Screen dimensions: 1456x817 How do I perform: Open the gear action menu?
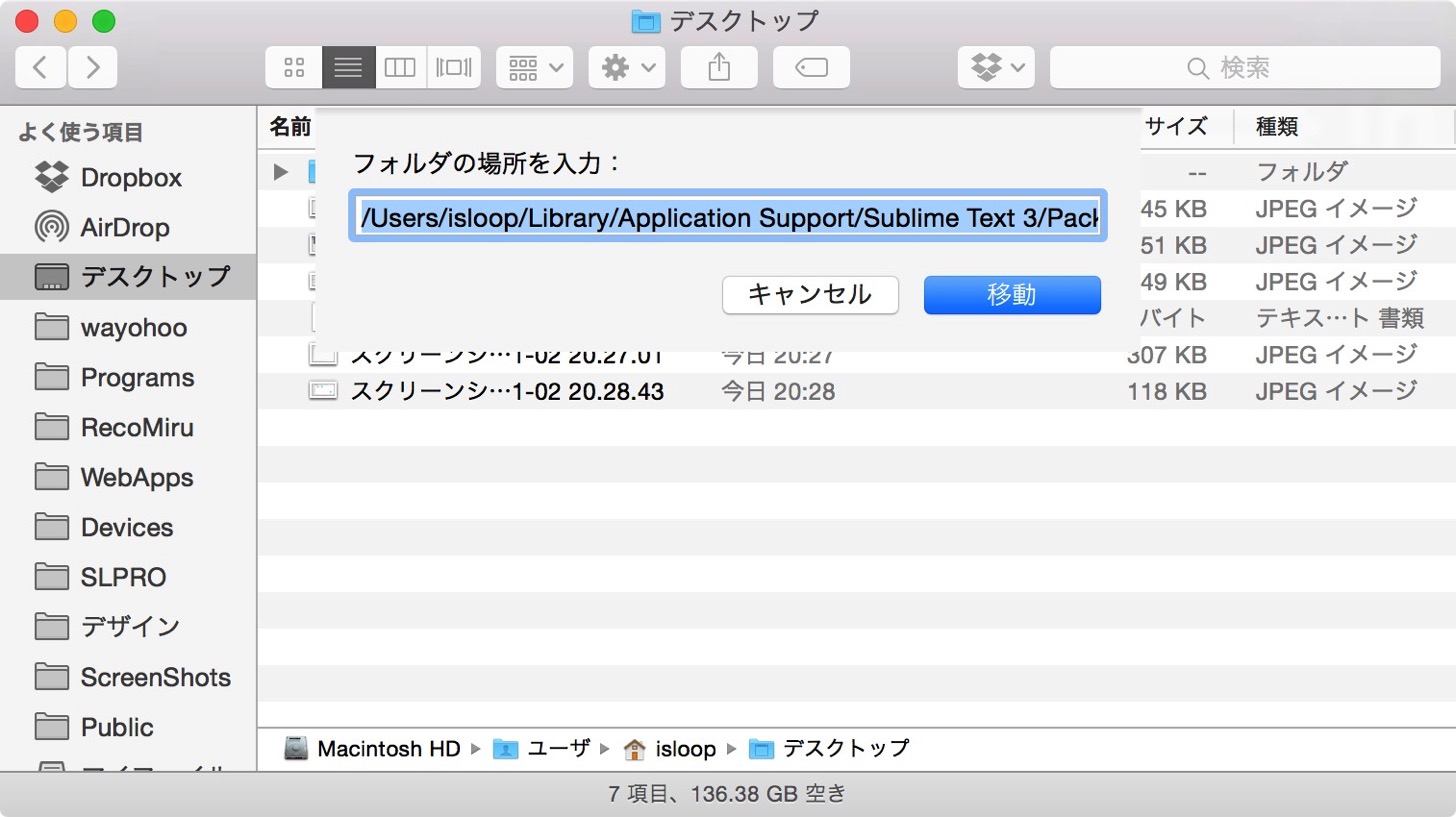click(627, 68)
